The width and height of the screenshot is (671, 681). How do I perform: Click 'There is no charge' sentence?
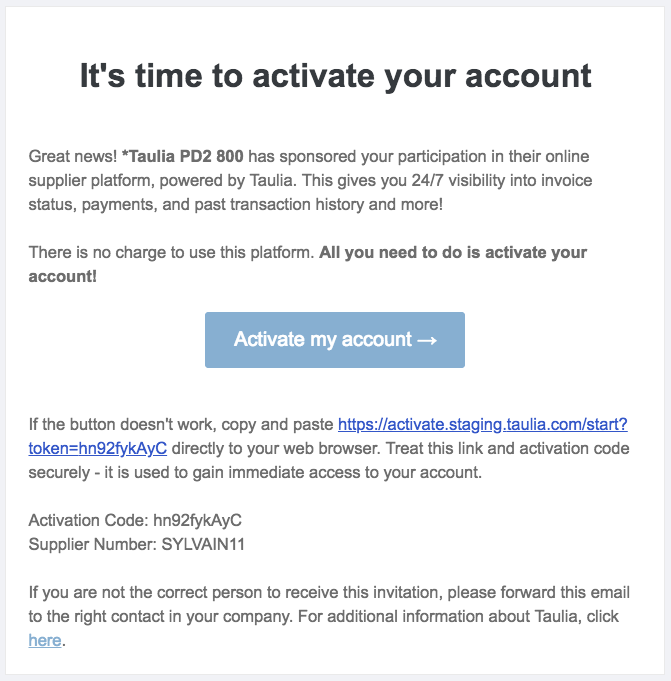point(172,252)
